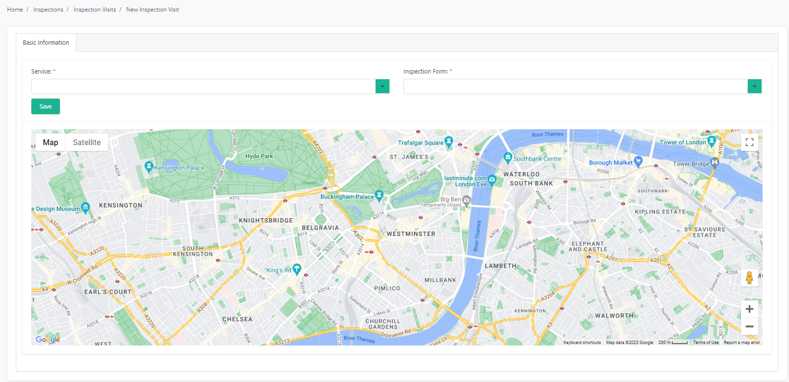Viewport: 789px width, 382px height.
Task: Switch map to Satellite view
Action: click(x=87, y=142)
